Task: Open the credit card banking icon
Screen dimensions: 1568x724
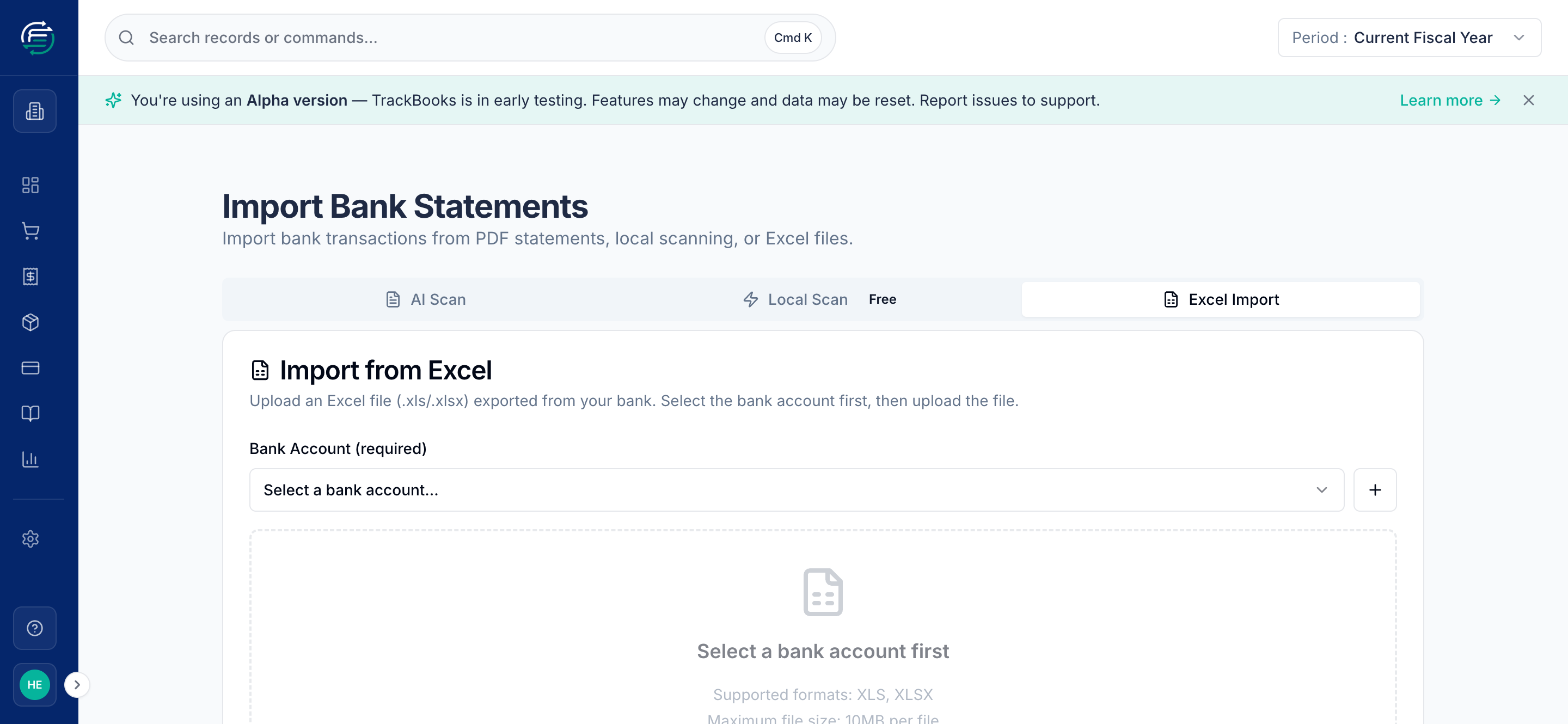Action: click(x=30, y=367)
